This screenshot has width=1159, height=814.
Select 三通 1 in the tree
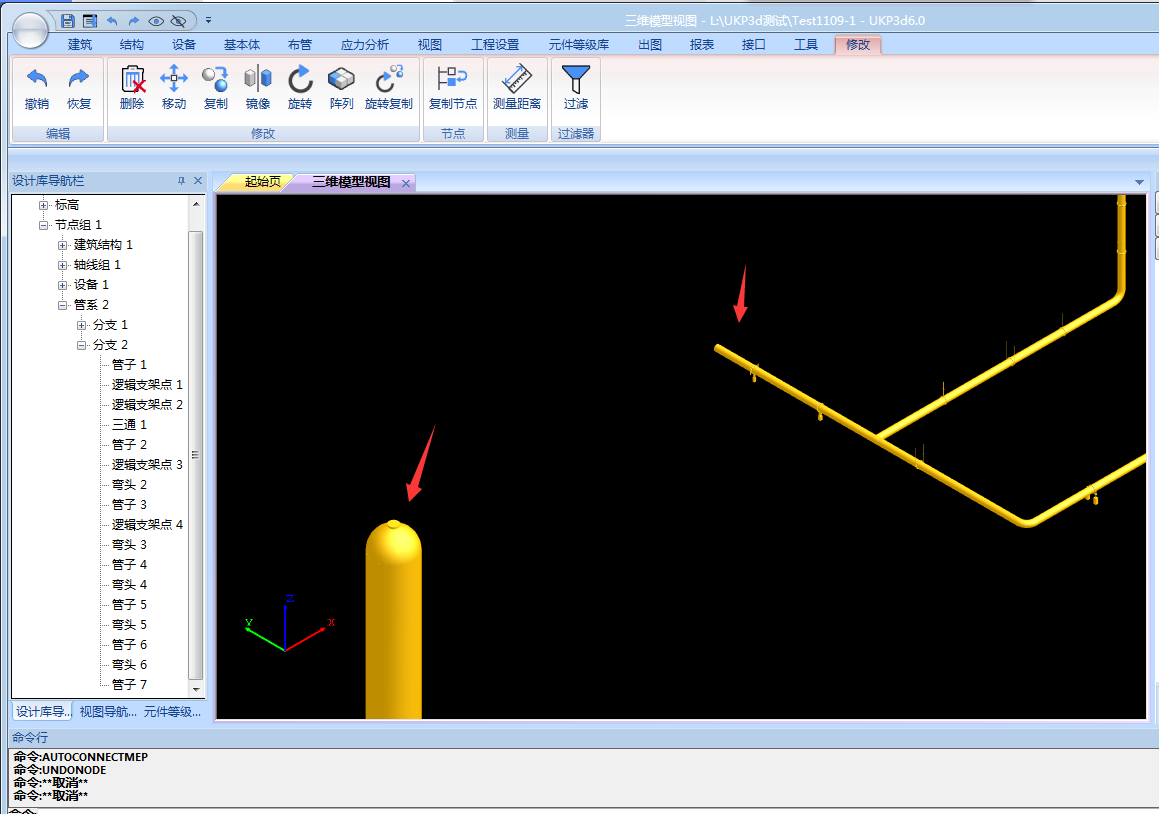[129, 425]
